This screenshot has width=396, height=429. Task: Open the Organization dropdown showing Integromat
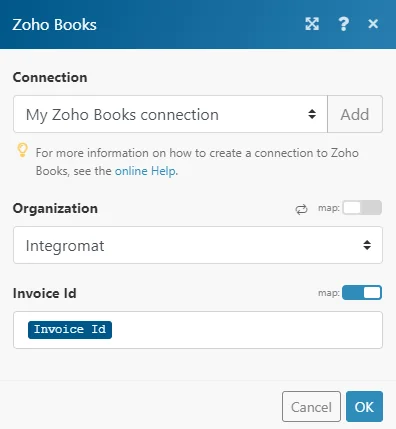(198, 245)
